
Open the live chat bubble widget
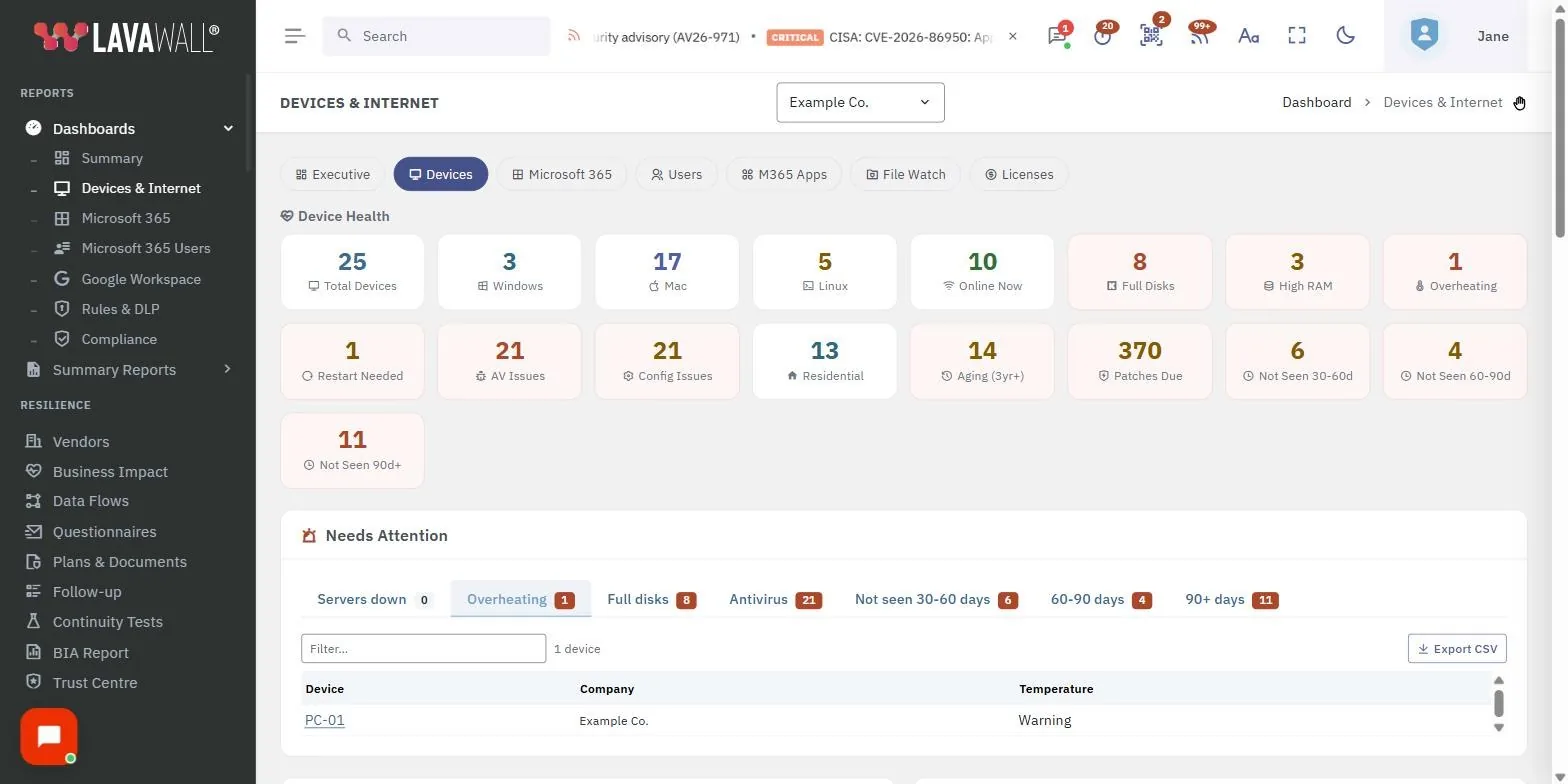[49, 737]
